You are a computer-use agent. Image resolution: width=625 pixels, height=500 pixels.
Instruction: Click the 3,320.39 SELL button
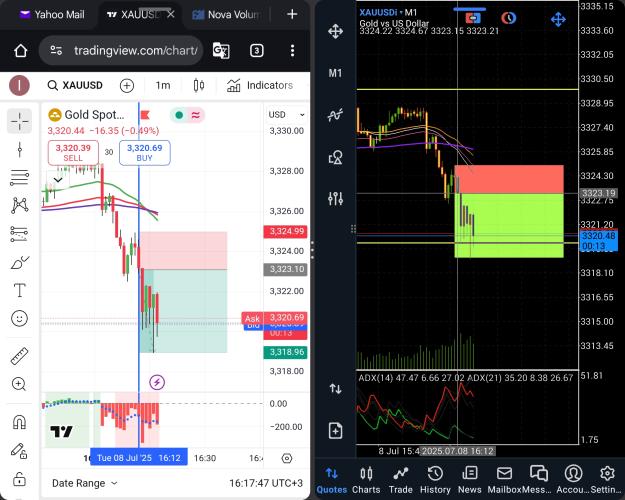point(73,153)
